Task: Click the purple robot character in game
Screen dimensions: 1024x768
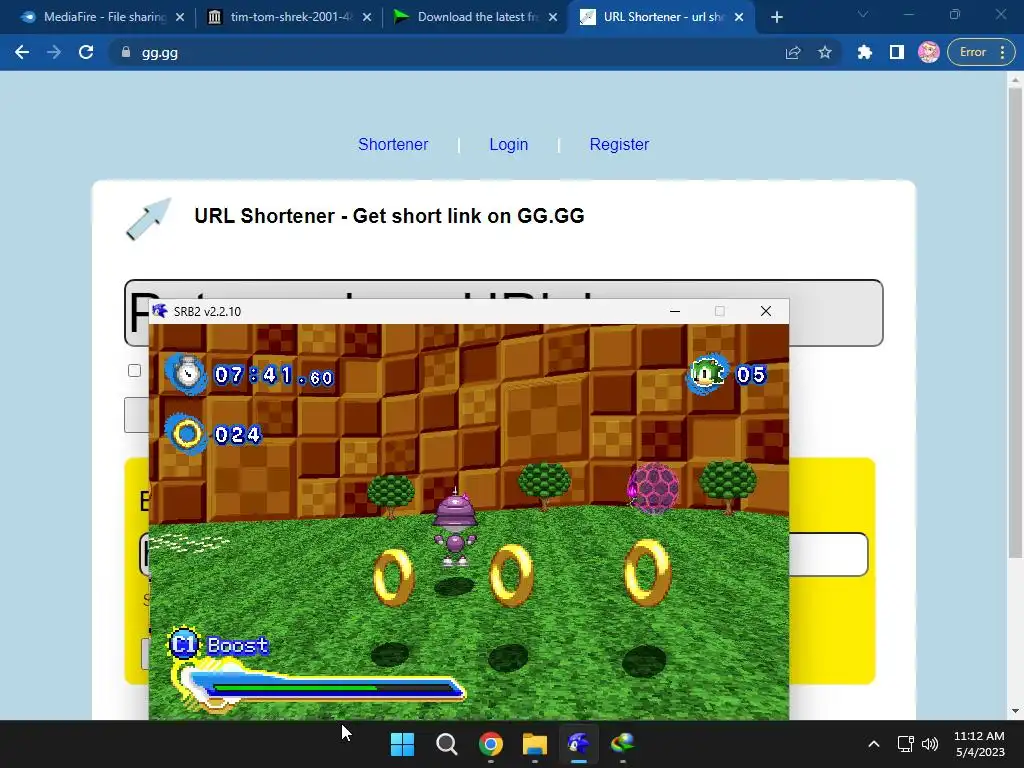Action: coord(455,529)
